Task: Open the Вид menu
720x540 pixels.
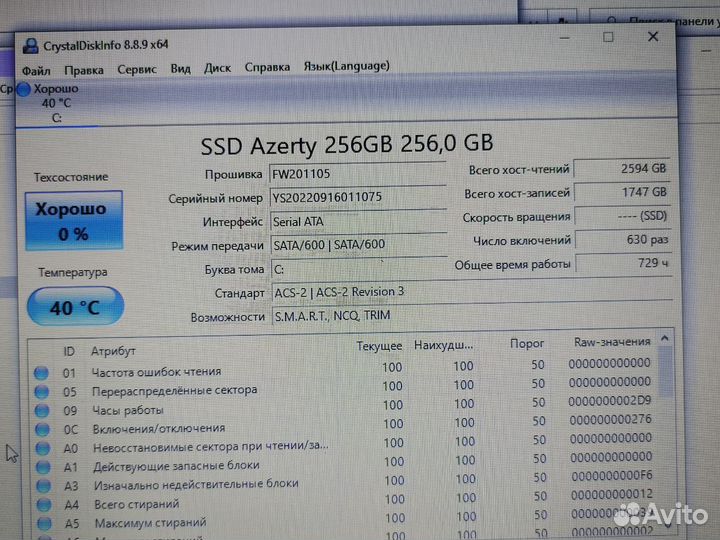Action: click(x=180, y=69)
